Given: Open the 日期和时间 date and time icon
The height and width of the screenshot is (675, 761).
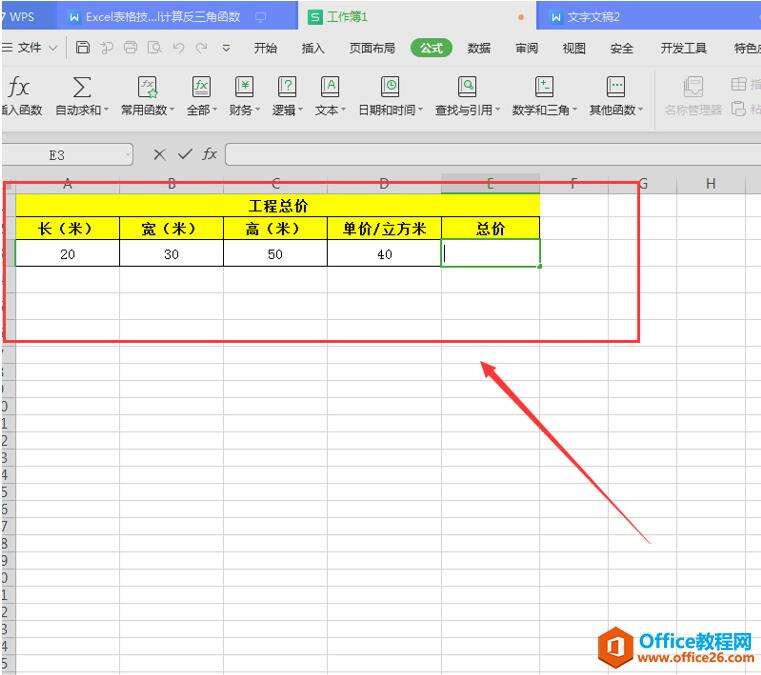Looking at the screenshot, I should [x=390, y=87].
